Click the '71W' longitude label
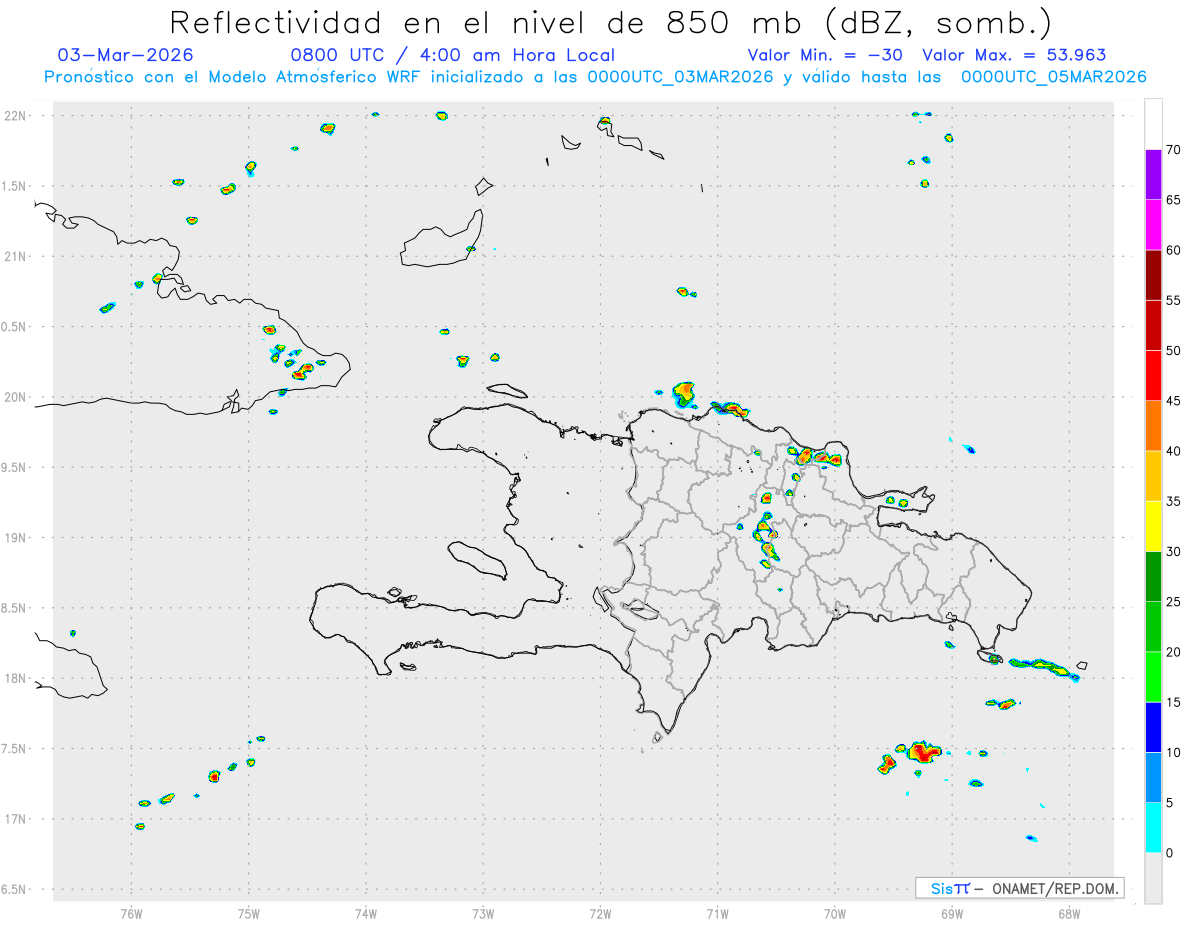 pyautogui.click(x=717, y=912)
